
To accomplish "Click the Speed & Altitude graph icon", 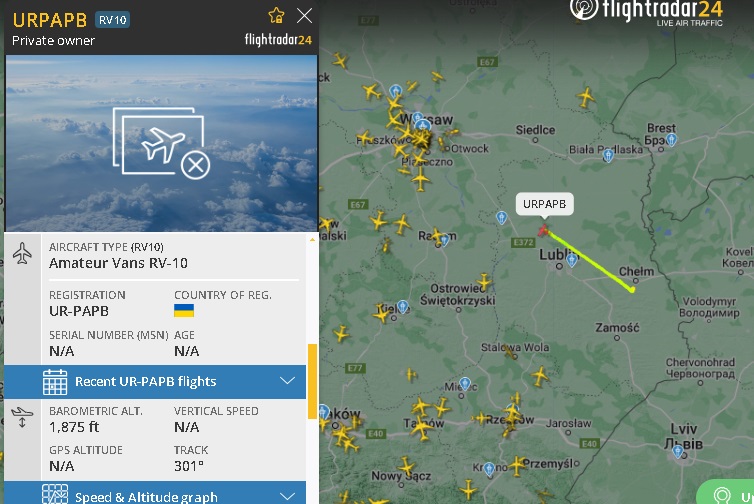I will pos(55,494).
